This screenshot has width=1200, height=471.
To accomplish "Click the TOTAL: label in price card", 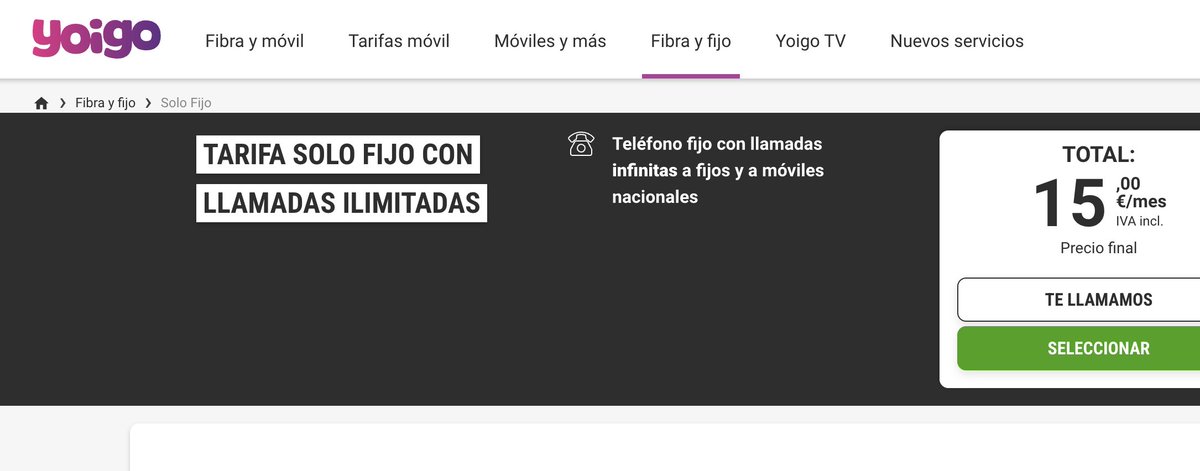I will coord(1098,155).
